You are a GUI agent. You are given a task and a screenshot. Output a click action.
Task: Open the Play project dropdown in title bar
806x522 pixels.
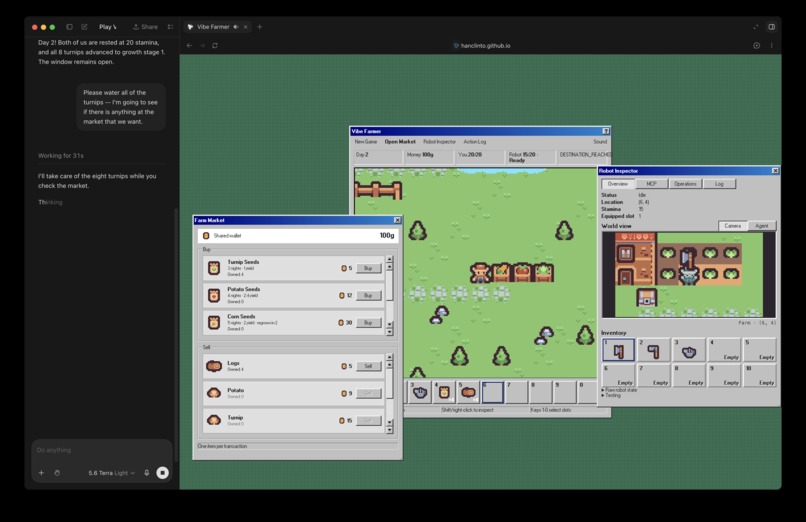[107, 27]
